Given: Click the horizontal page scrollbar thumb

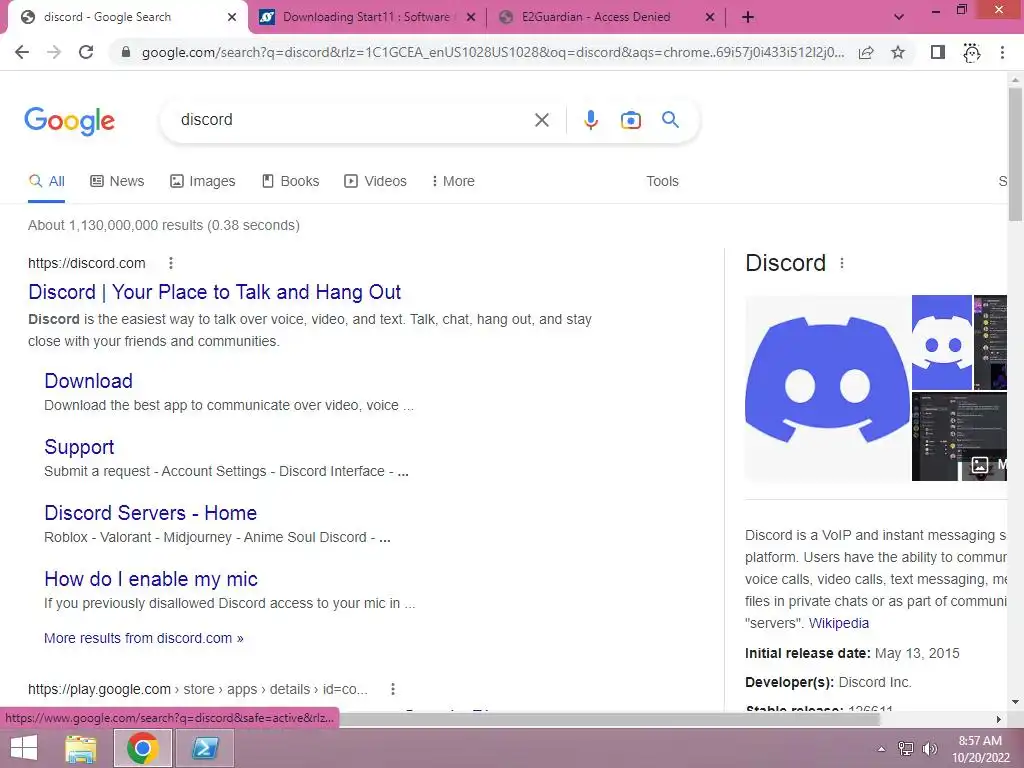Looking at the screenshot, I should pyautogui.click(x=610, y=719).
